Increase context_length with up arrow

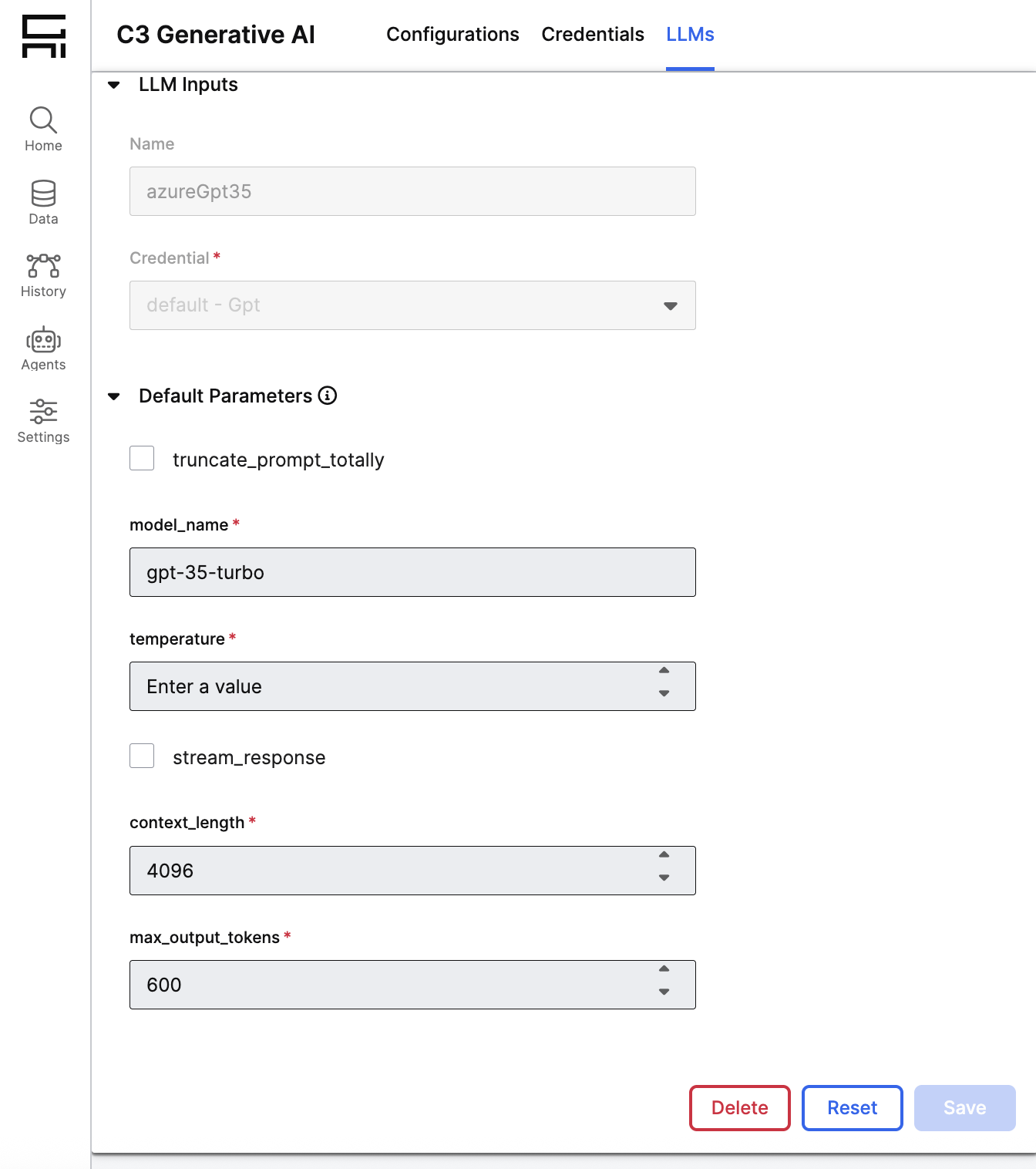[x=664, y=855]
